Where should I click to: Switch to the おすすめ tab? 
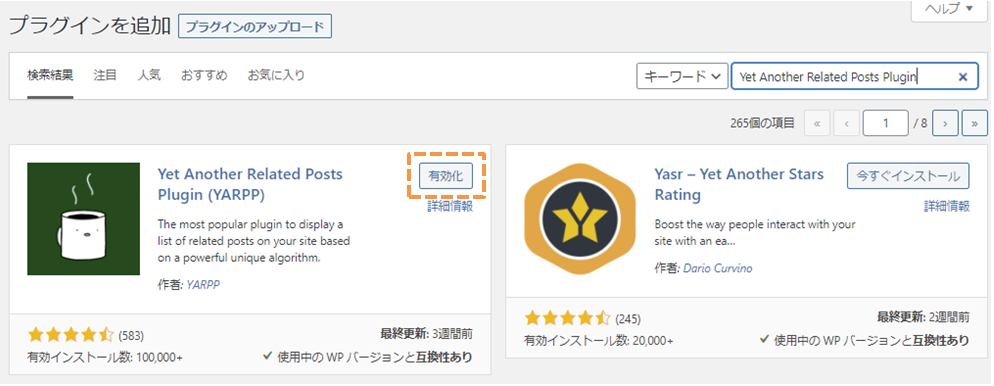click(204, 75)
